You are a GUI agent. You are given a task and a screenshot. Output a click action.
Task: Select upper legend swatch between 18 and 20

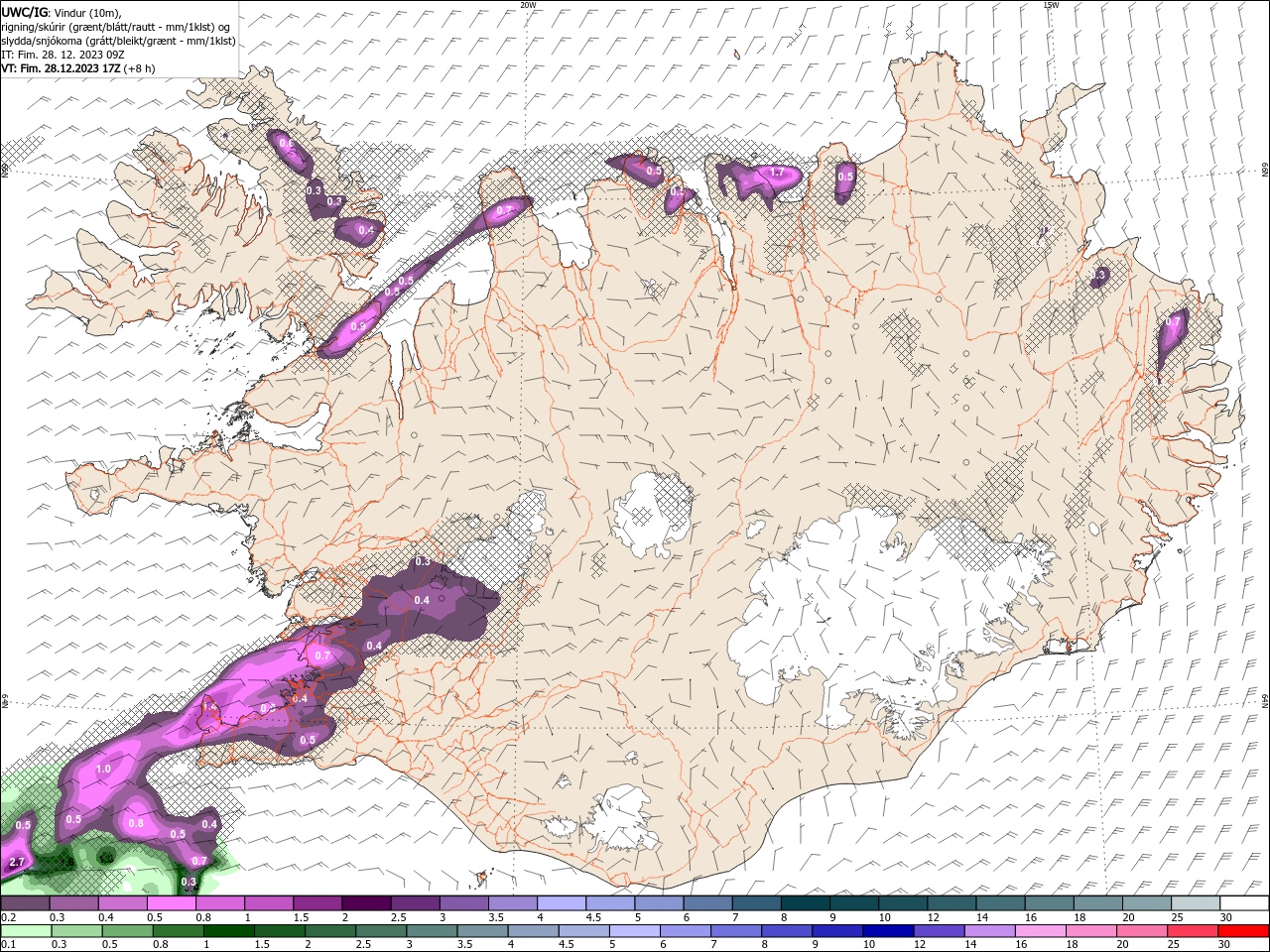tap(1097, 903)
